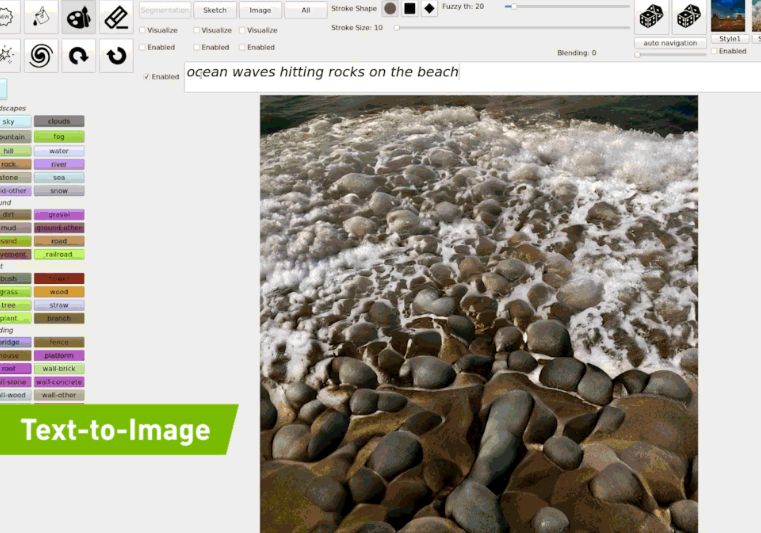Viewport: 761px width, 533px height.
Task: Click the Segmentation button
Action: point(165,10)
